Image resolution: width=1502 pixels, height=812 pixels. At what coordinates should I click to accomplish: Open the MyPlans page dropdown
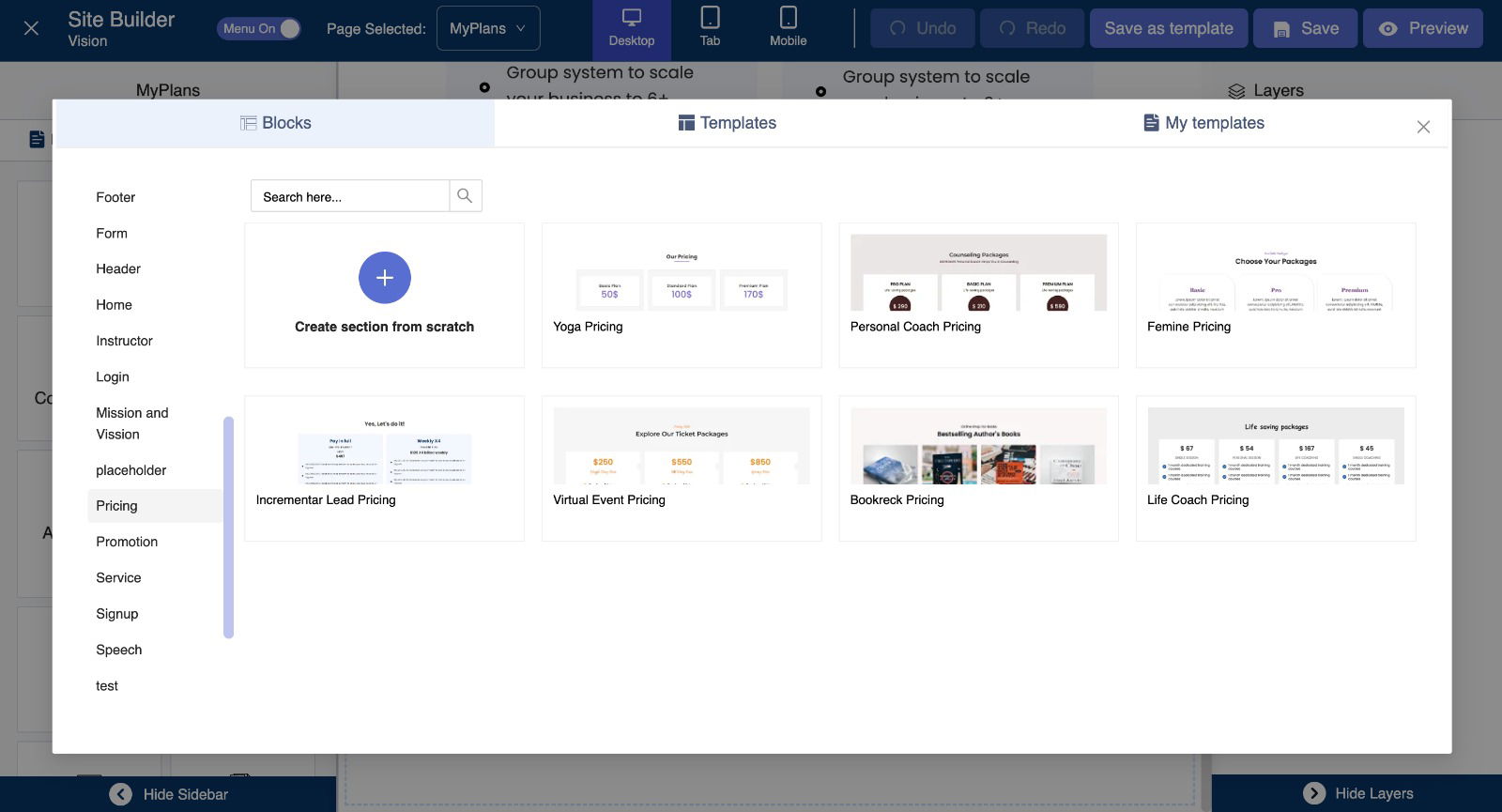pyautogui.click(x=487, y=29)
